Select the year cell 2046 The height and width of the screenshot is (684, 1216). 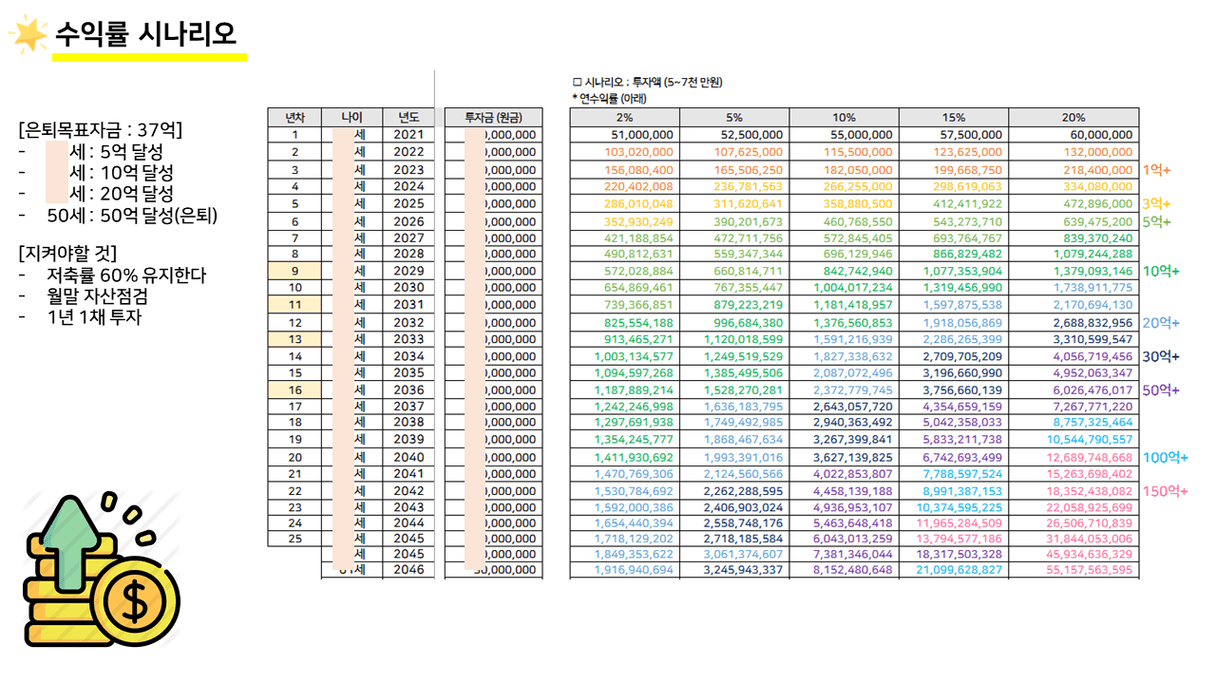409,570
